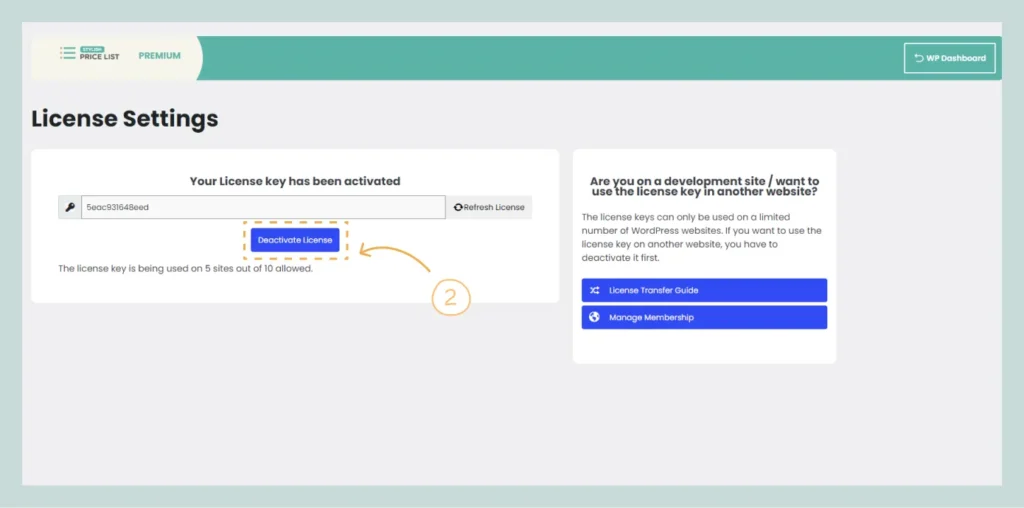
Task: Click the globe icon on Manage Membership
Action: (594, 317)
